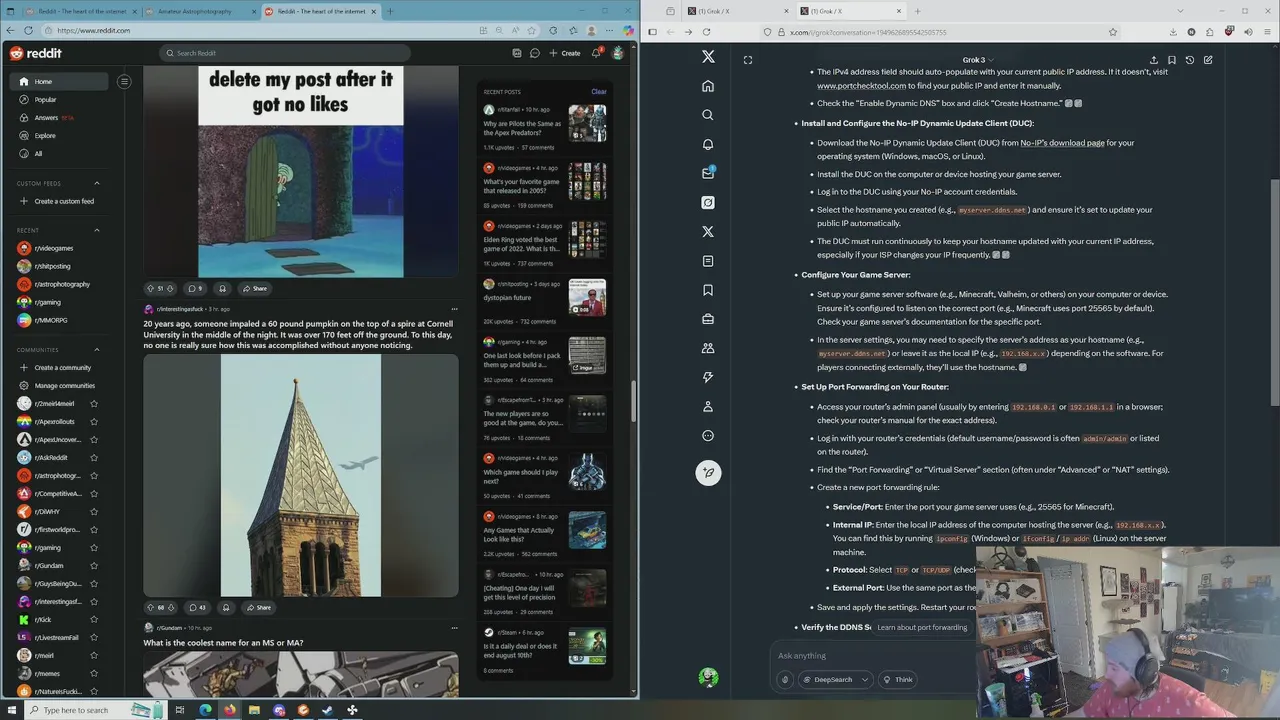Attach a file to Grok prompt

pyautogui.click(x=785, y=680)
